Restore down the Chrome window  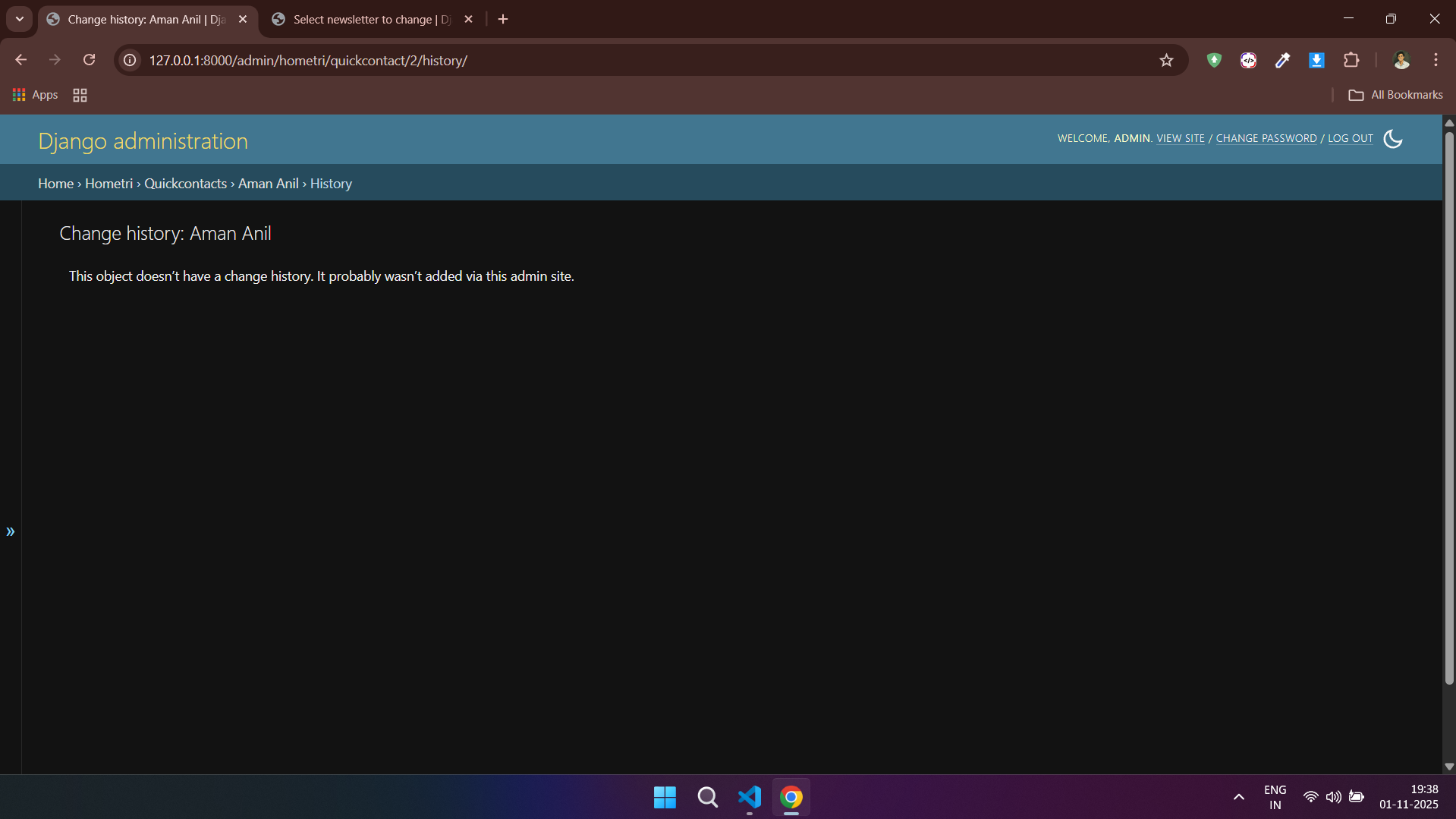click(x=1391, y=19)
